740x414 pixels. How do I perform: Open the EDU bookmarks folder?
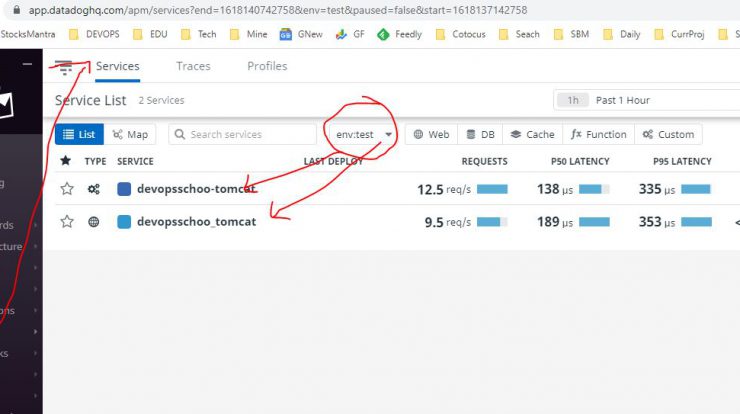pos(150,34)
